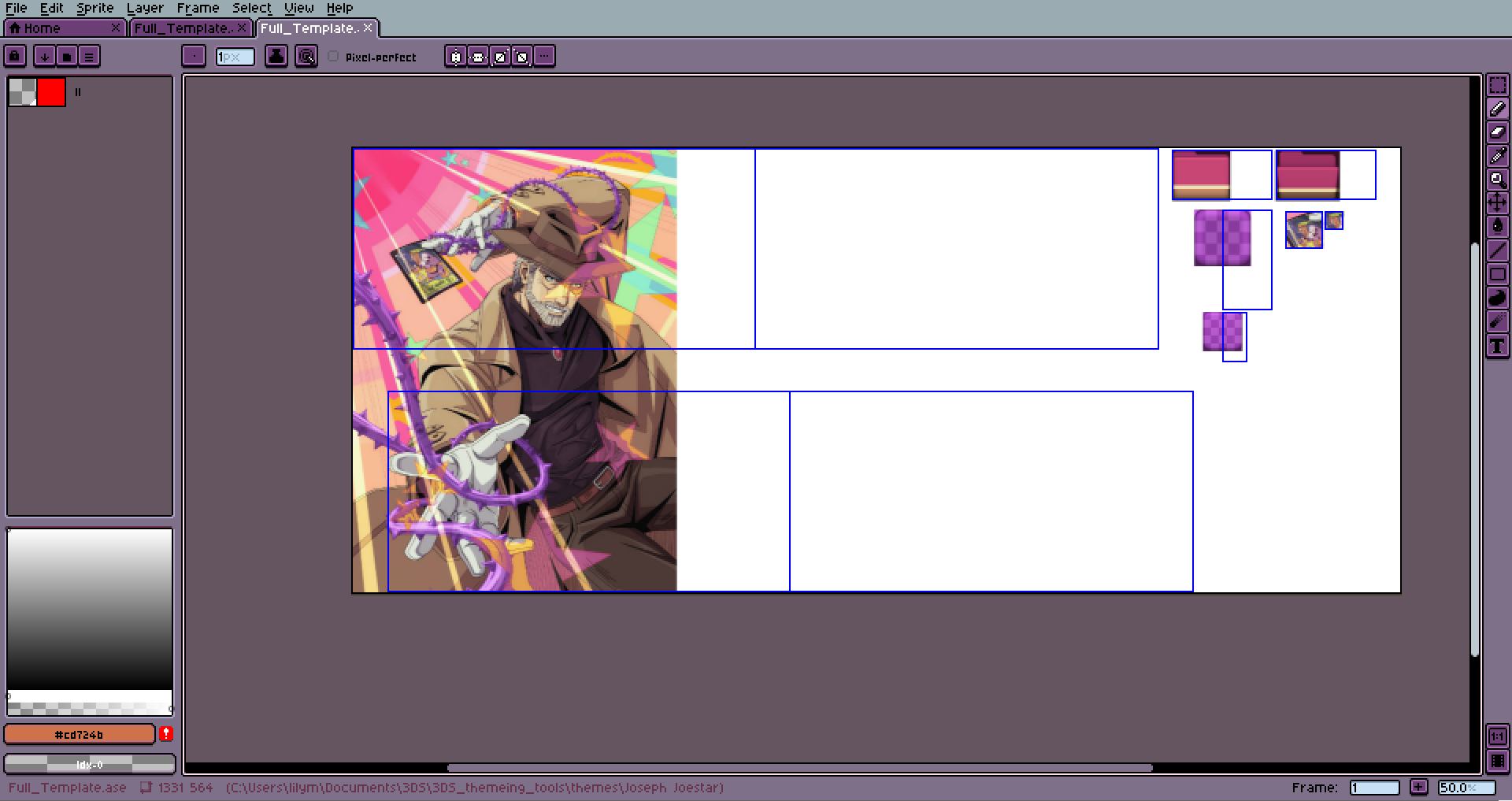The image size is (1512, 801).
Task: Click the background color idx-0 button
Action: point(90,764)
